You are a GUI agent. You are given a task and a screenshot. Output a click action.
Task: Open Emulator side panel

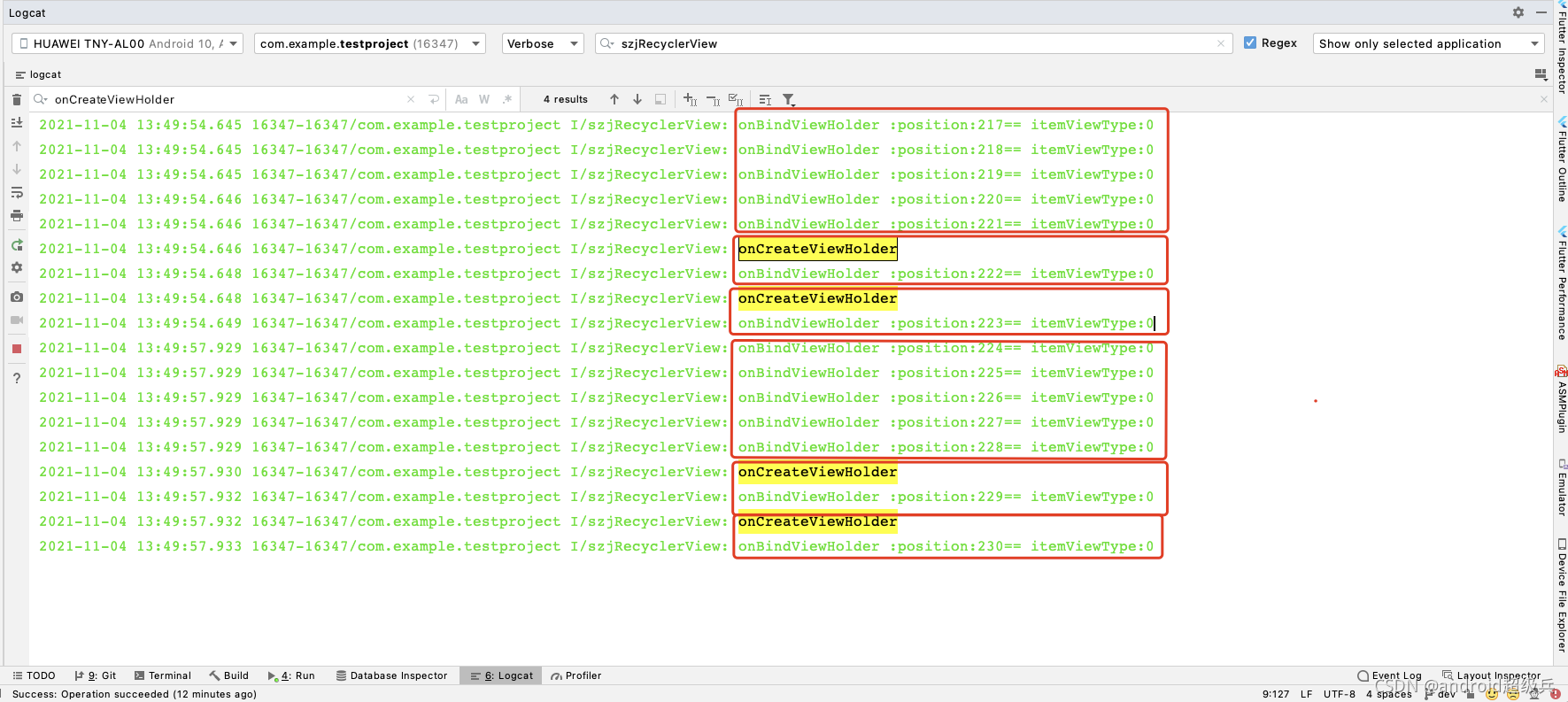1562,487
